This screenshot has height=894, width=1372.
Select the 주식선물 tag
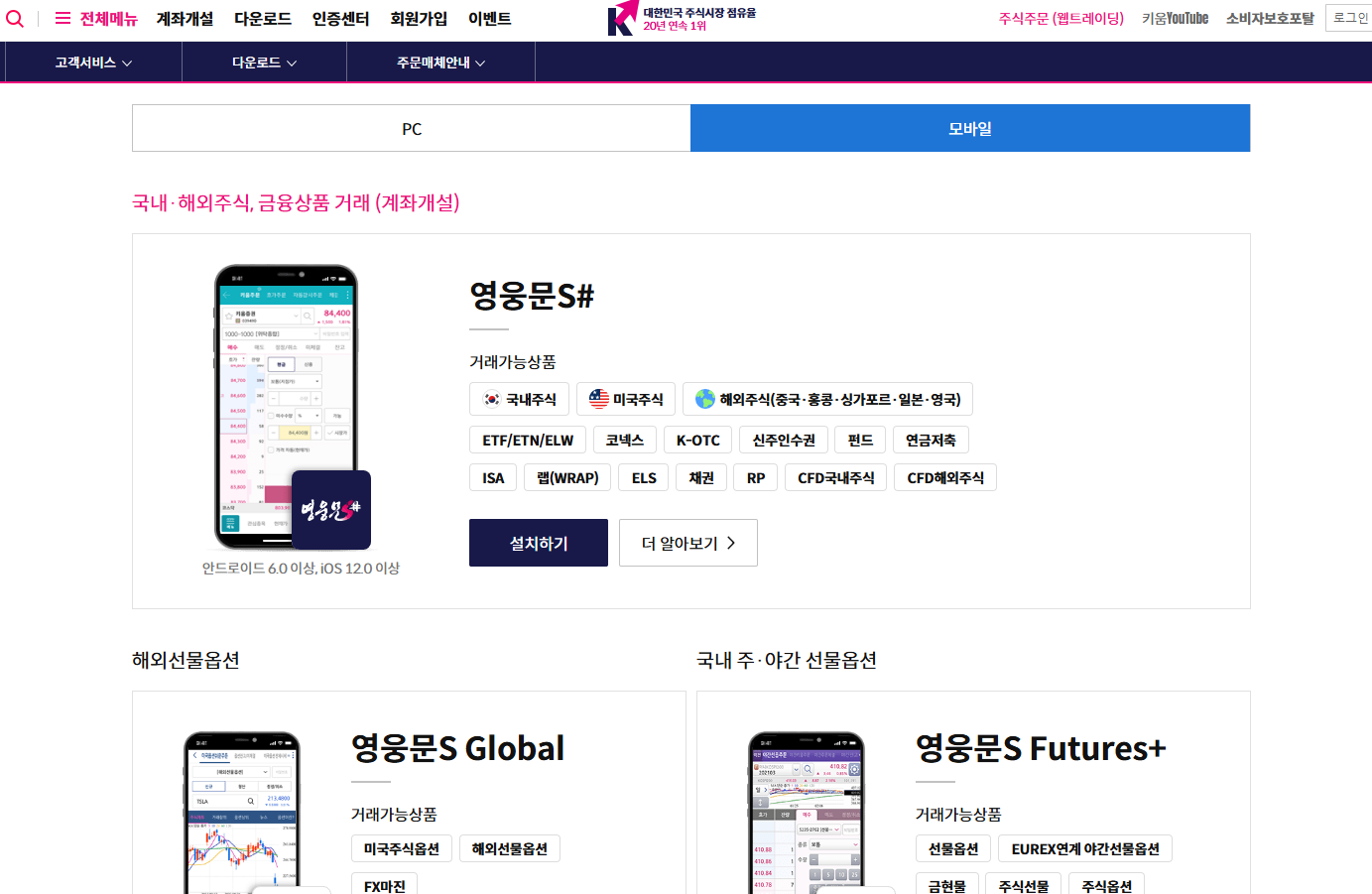tap(1024, 885)
